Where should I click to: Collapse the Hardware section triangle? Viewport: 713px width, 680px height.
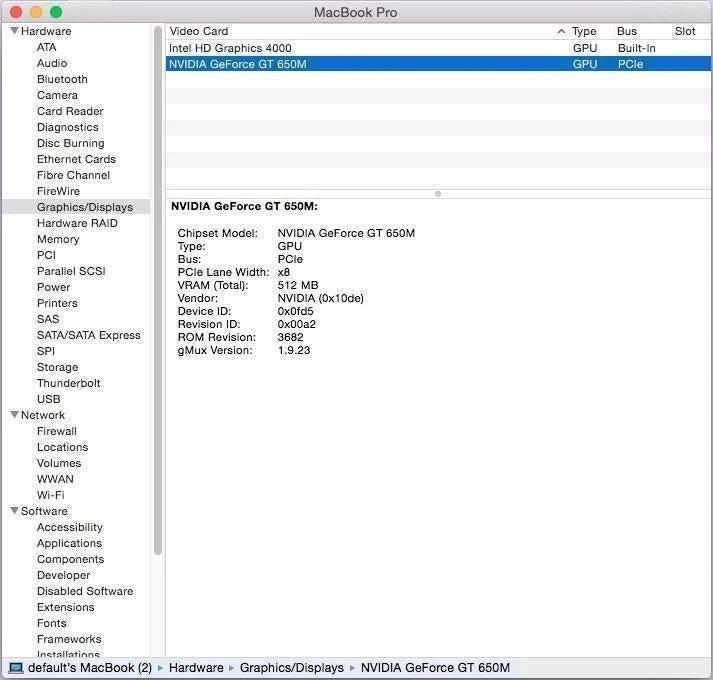point(14,31)
